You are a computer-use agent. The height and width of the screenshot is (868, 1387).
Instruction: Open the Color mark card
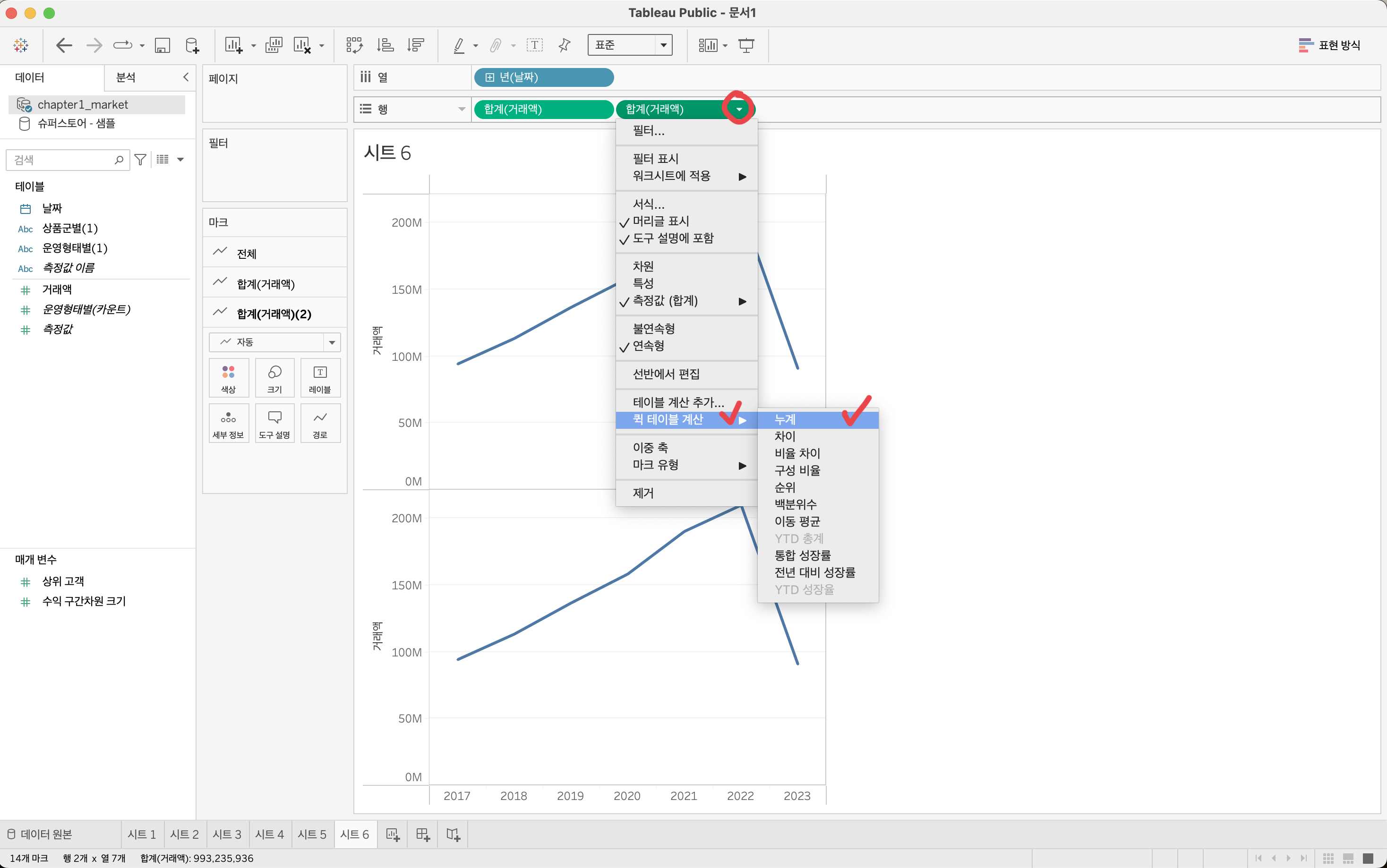(x=229, y=378)
